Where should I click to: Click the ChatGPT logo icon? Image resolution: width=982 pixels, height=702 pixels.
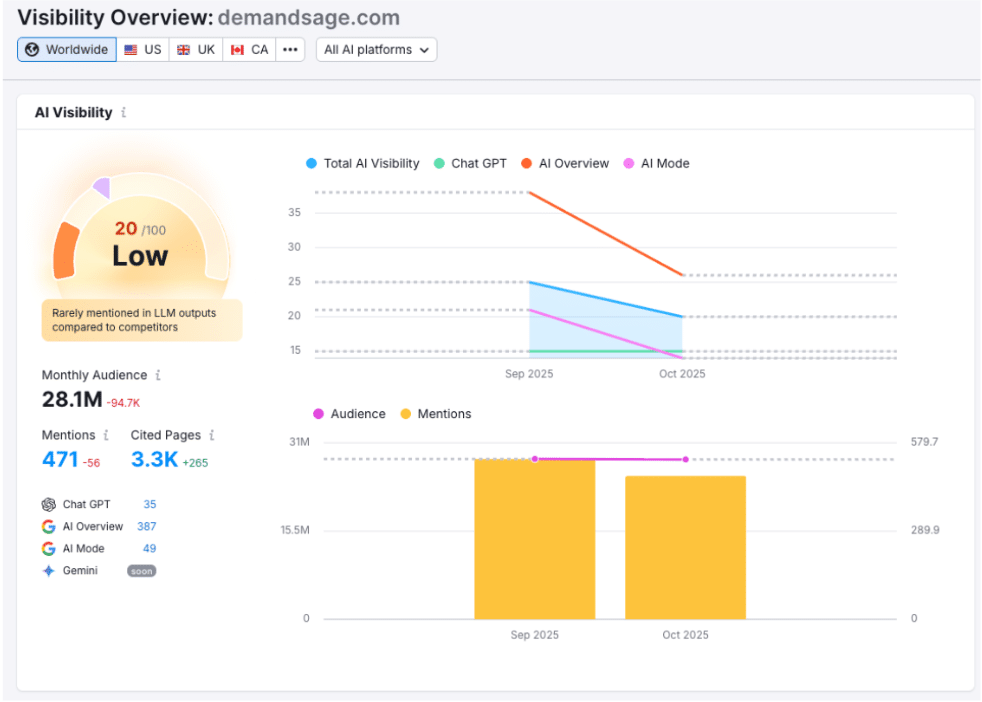[x=49, y=504]
